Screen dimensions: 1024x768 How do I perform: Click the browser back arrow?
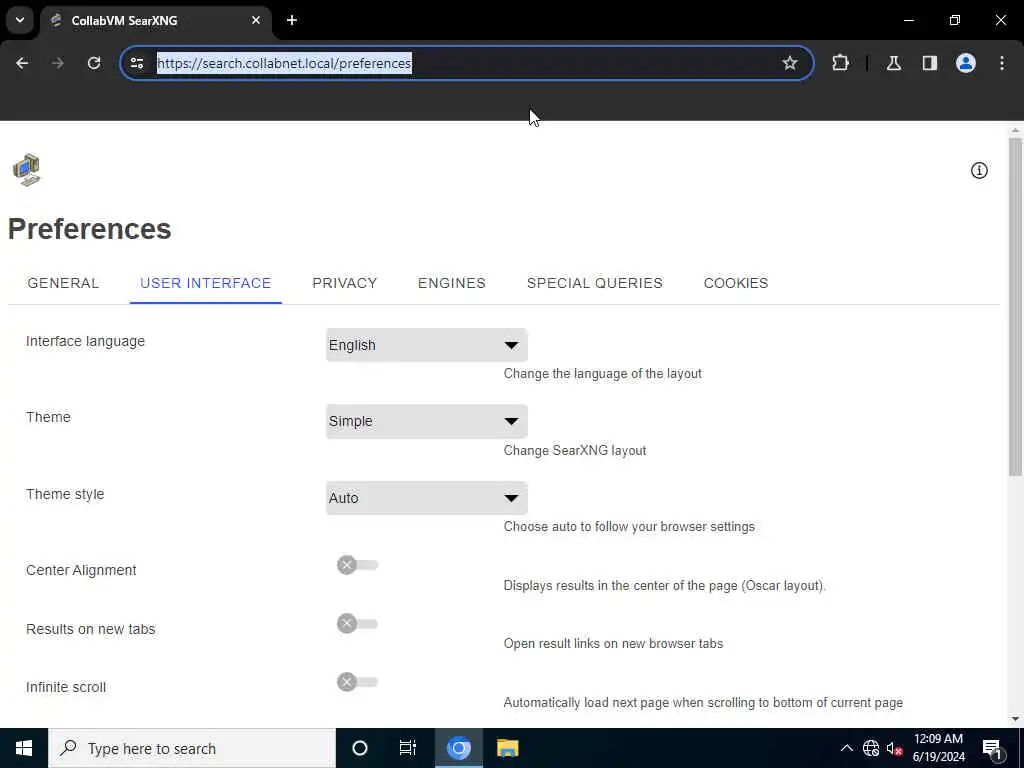[x=22, y=63]
